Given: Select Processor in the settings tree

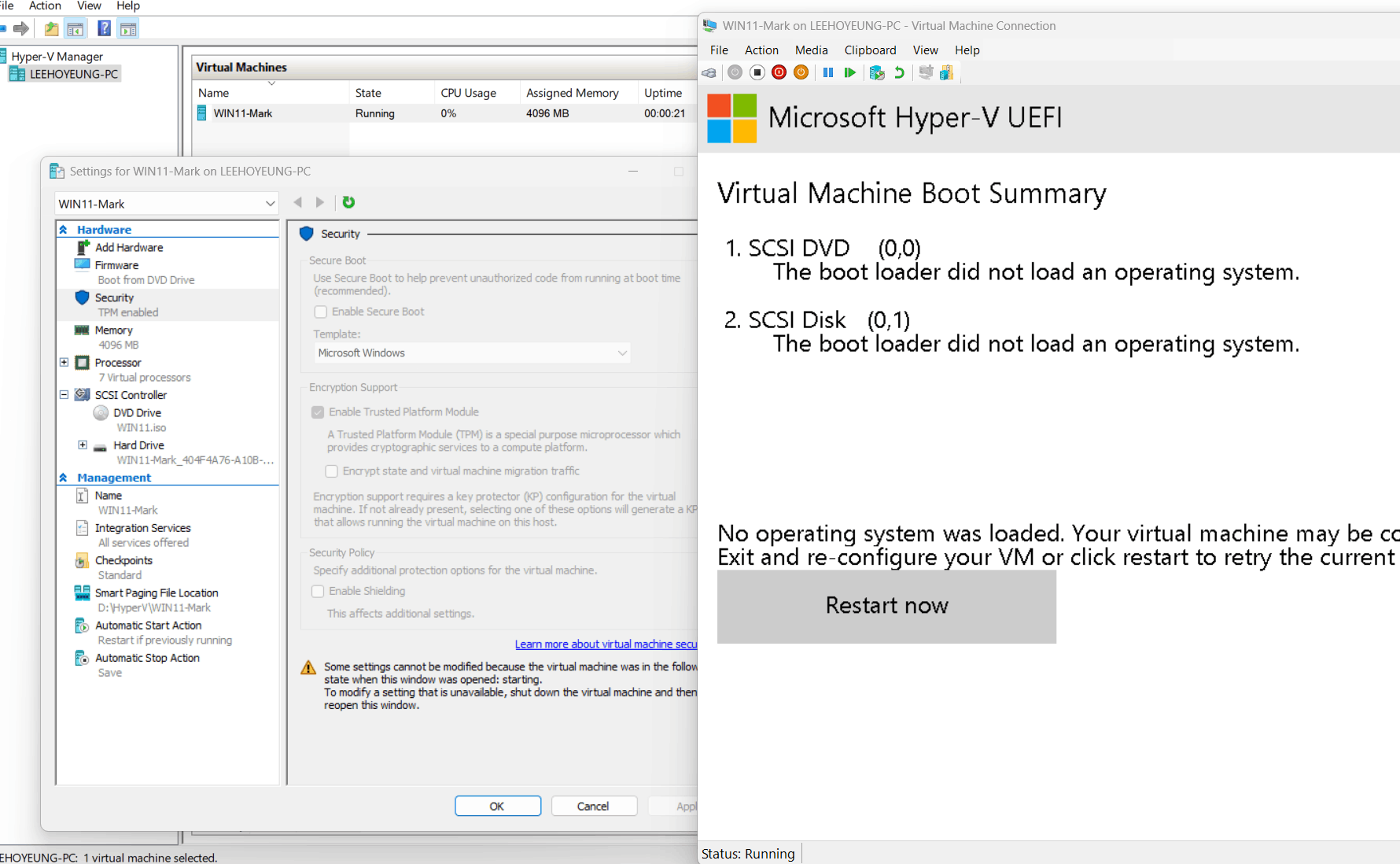Looking at the screenshot, I should click(118, 363).
